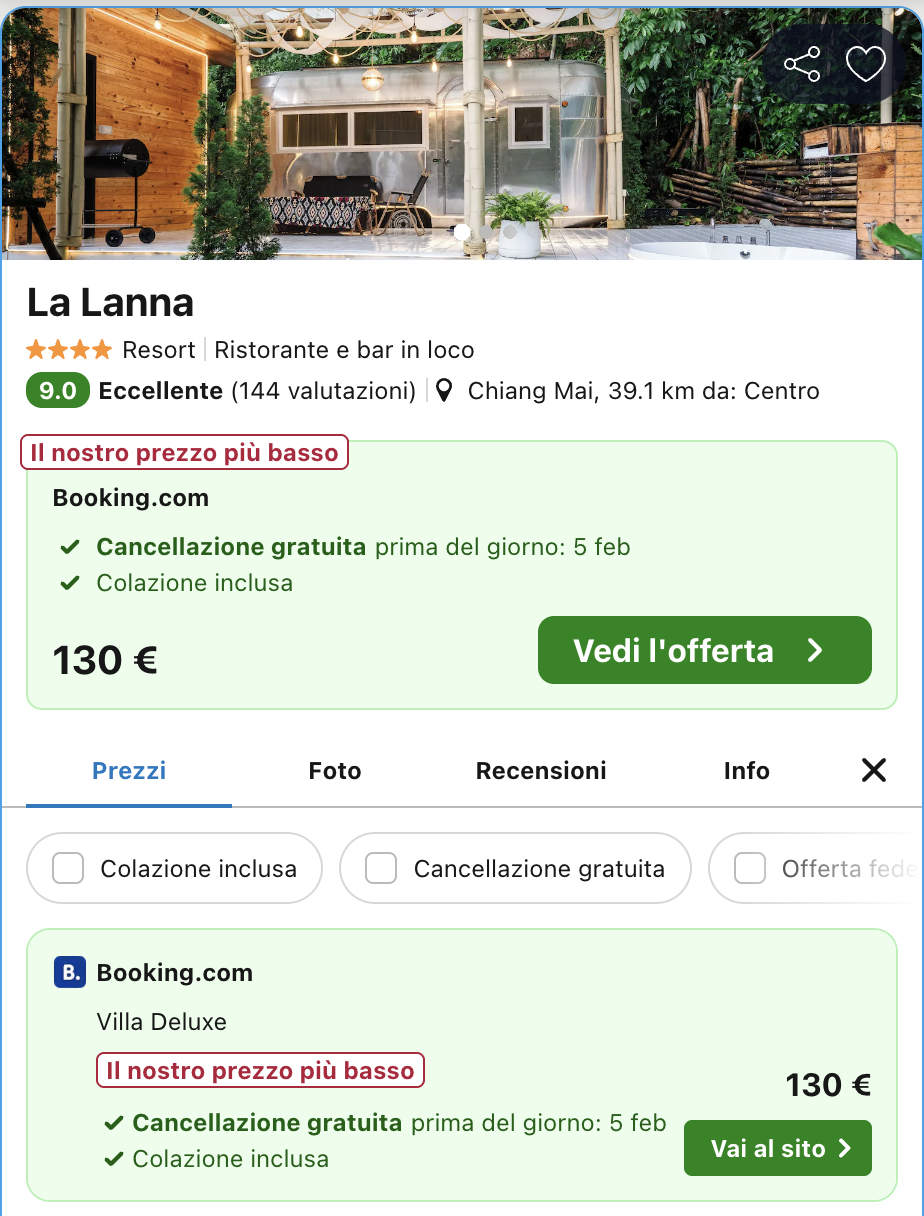Click the checkmark beside Colazione inclusa
The image size is (924, 1216).
(x=72, y=582)
